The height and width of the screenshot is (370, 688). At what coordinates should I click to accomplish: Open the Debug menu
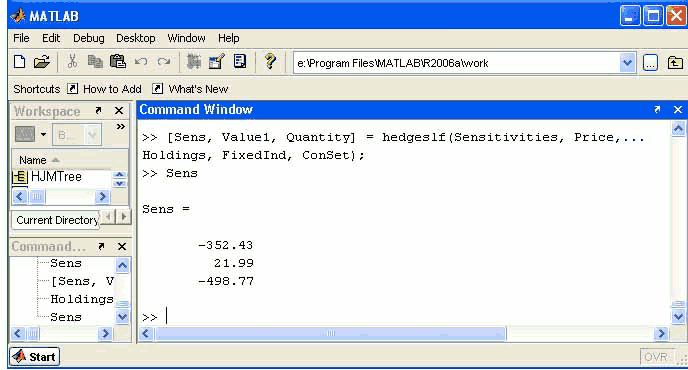(x=89, y=38)
